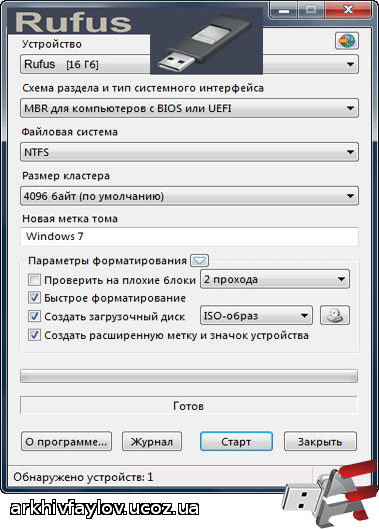Maximize the Rufus window
Viewport: 379px width, 529px height.
310,10
